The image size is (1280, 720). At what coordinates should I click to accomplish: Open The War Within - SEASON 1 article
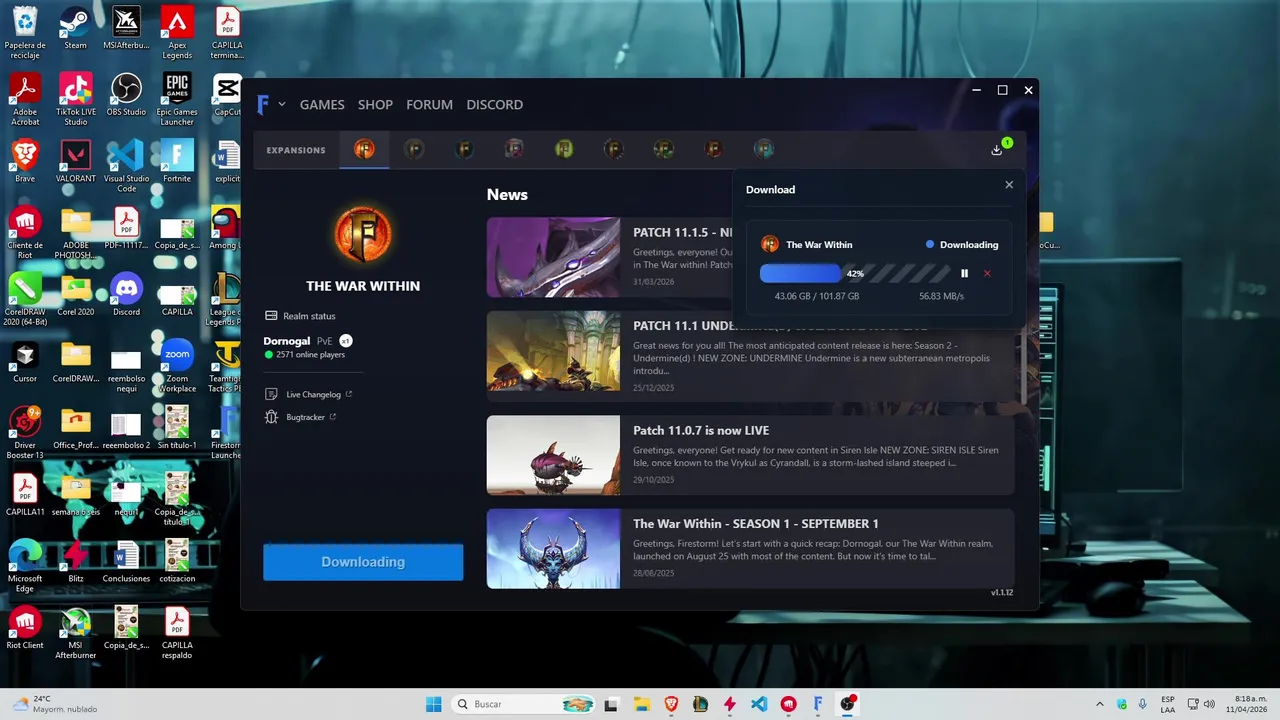coord(750,548)
